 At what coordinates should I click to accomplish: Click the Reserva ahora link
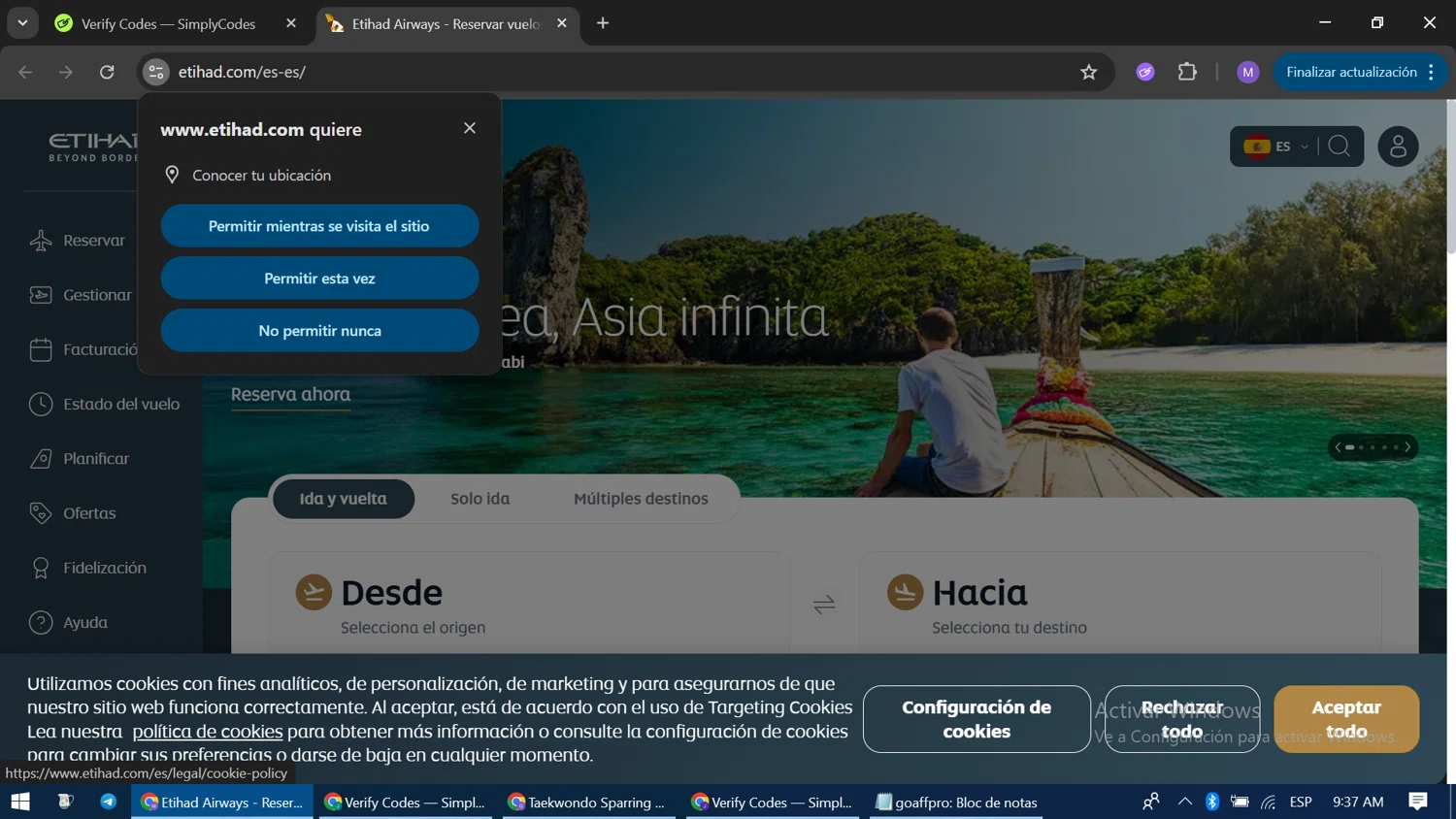290,395
